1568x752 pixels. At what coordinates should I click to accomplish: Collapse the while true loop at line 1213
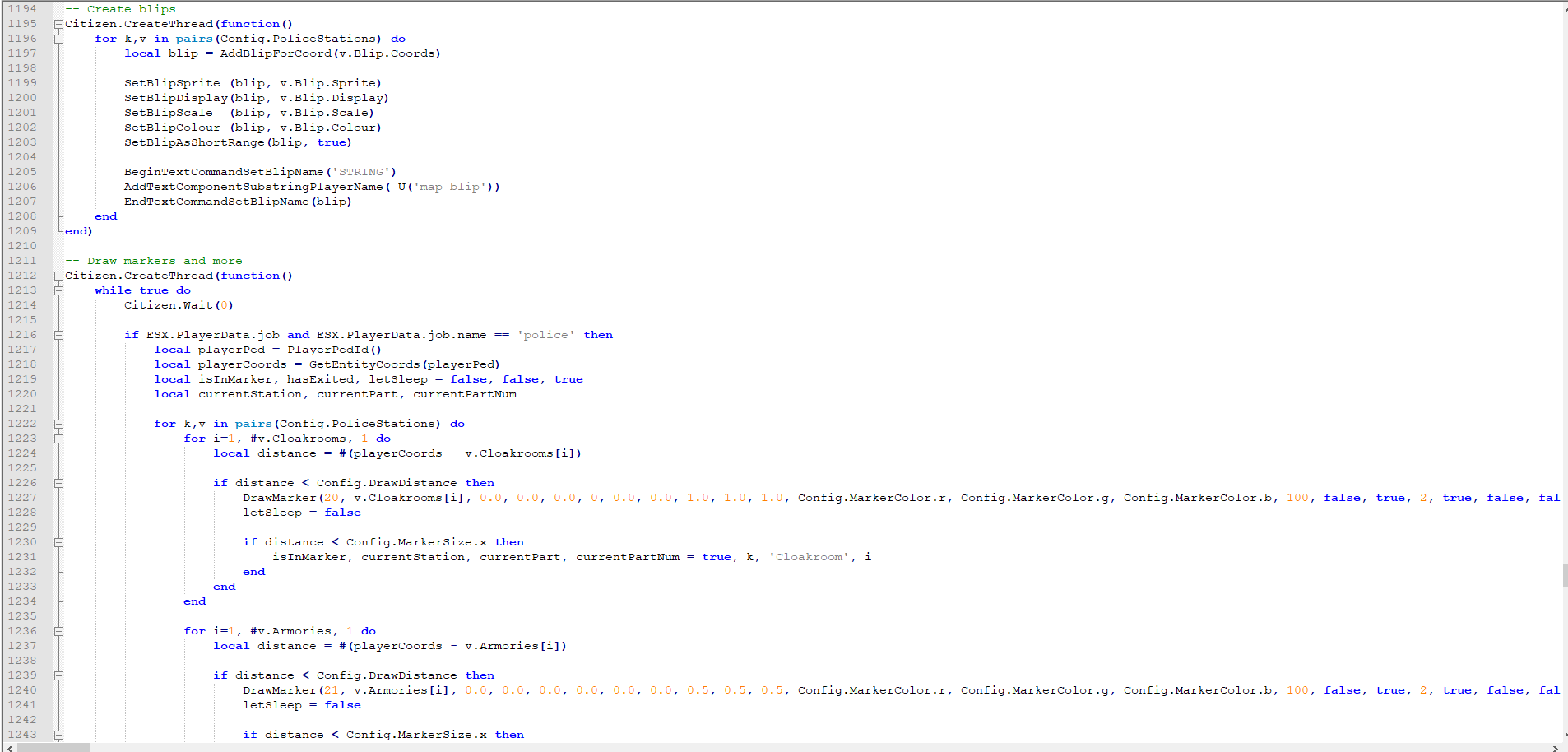pos(58,290)
